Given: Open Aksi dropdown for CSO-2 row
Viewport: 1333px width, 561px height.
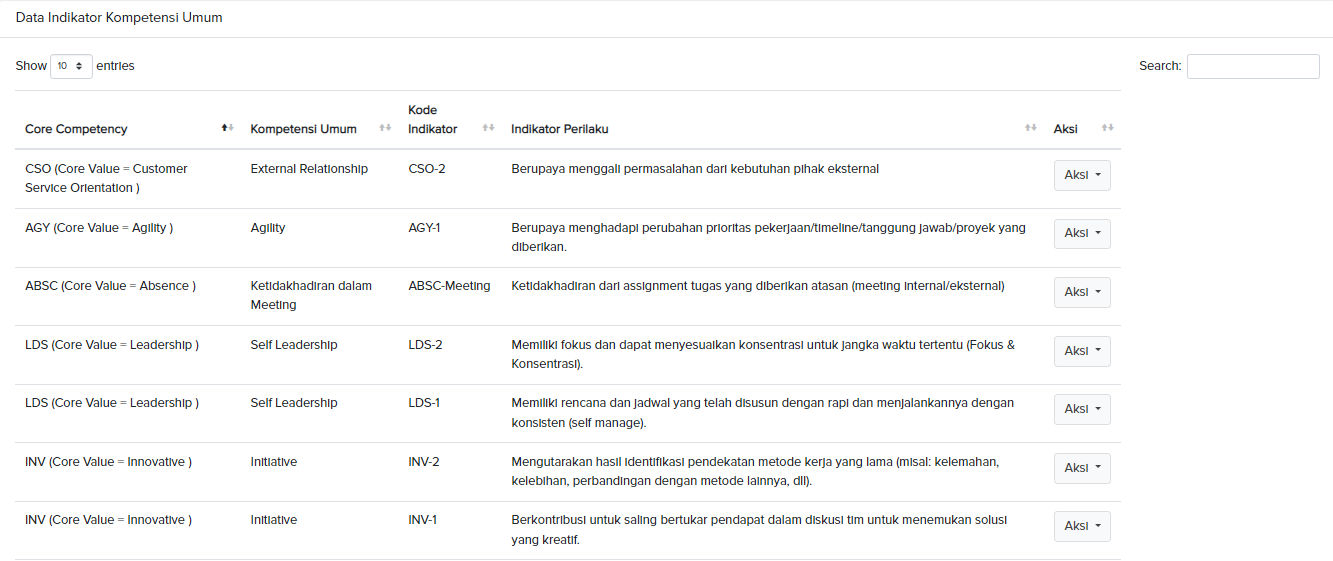Looking at the screenshot, I should [x=1081, y=175].
